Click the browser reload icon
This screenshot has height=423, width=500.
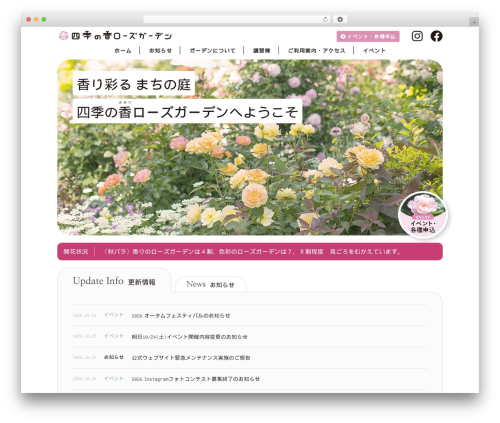coord(325,19)
